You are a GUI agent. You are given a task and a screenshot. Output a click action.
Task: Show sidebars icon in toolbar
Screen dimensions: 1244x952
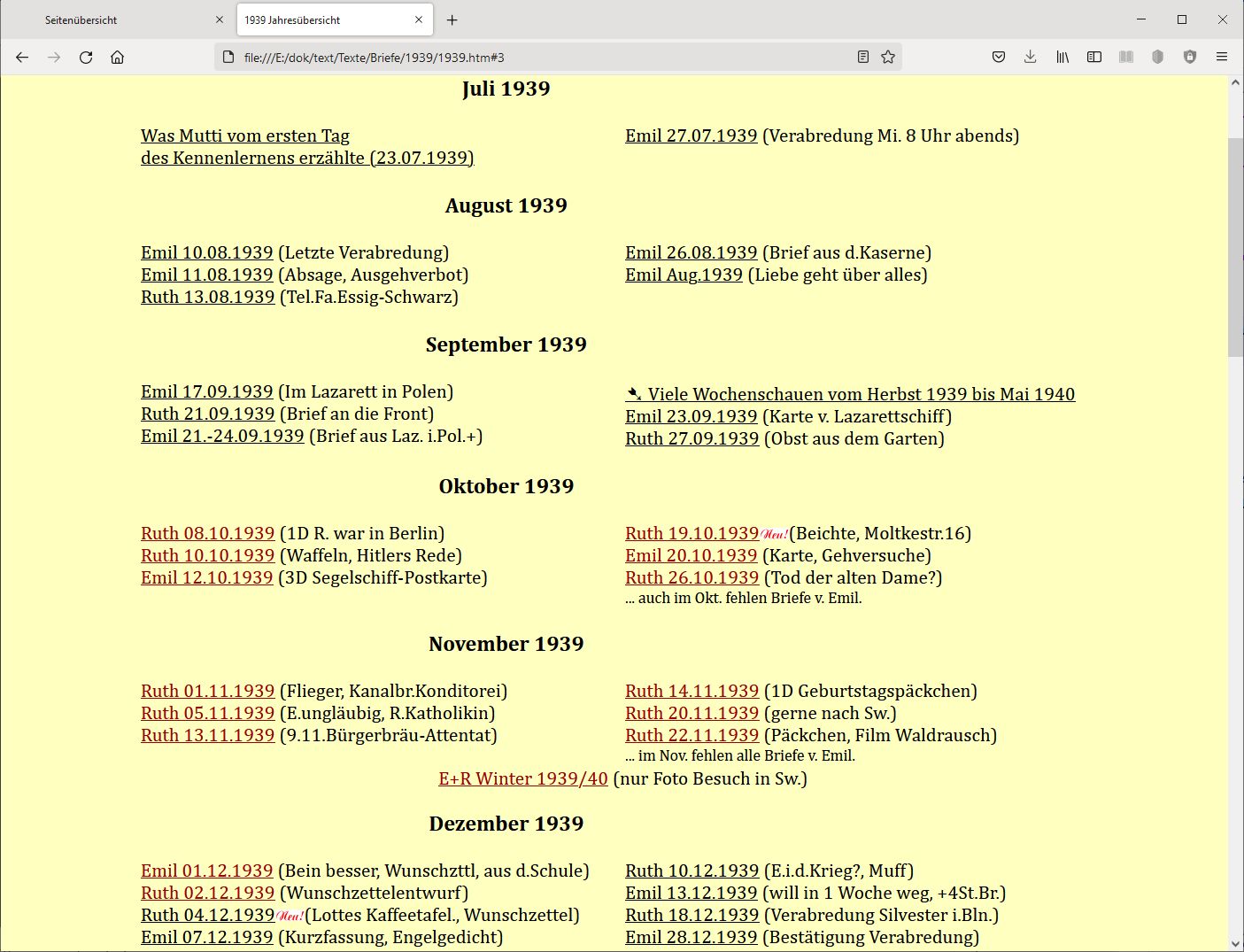[1094, 58]
